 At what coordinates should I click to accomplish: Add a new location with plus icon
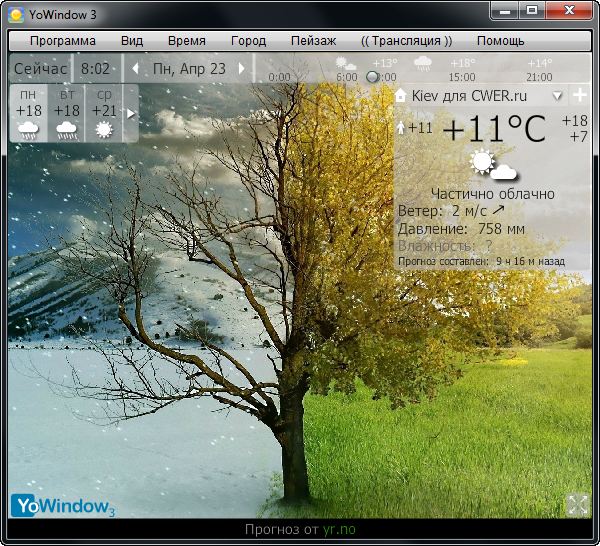579,96
